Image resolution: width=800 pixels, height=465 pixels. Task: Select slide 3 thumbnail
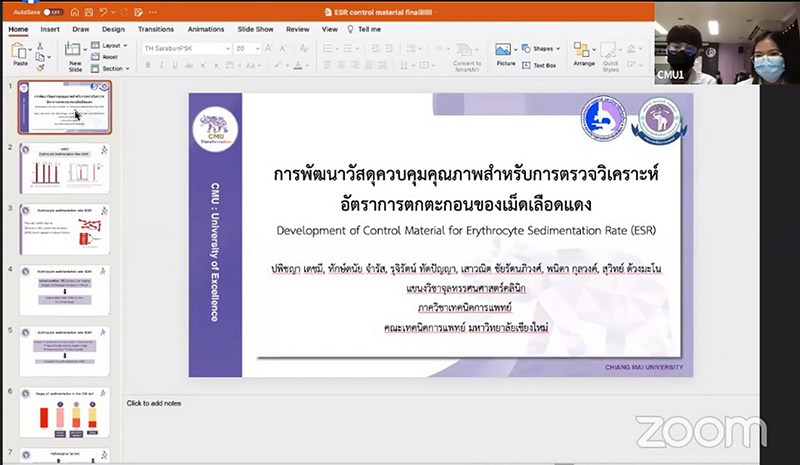coord(65,229)
